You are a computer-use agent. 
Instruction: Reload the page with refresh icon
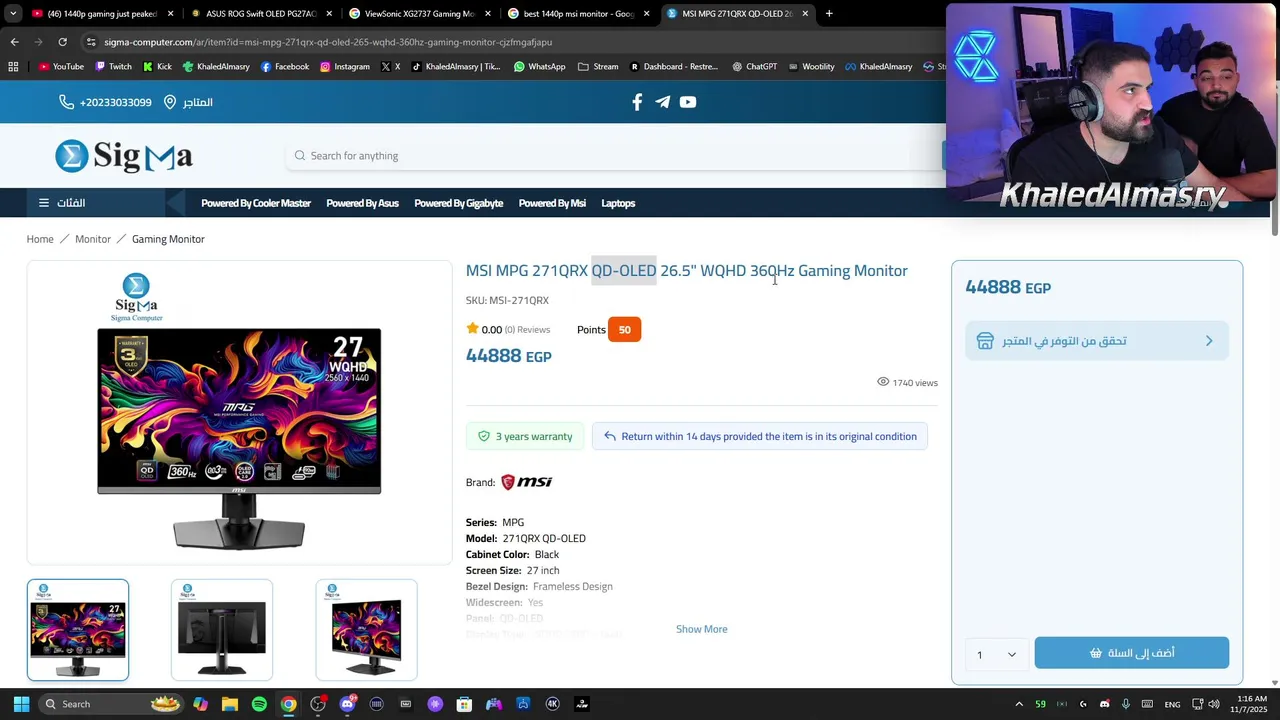tap(62, 42)
